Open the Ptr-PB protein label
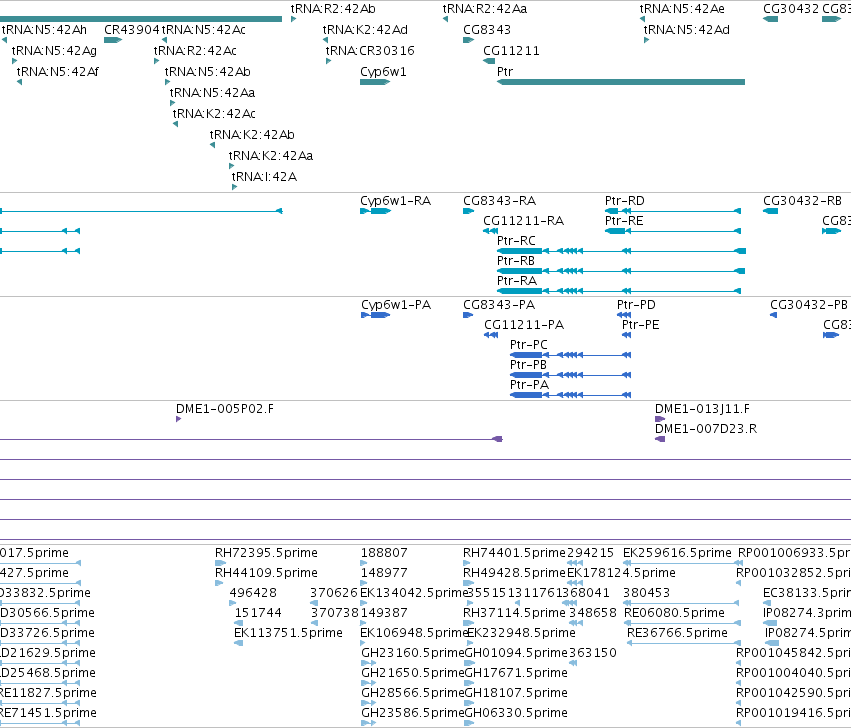 (528, 365)
